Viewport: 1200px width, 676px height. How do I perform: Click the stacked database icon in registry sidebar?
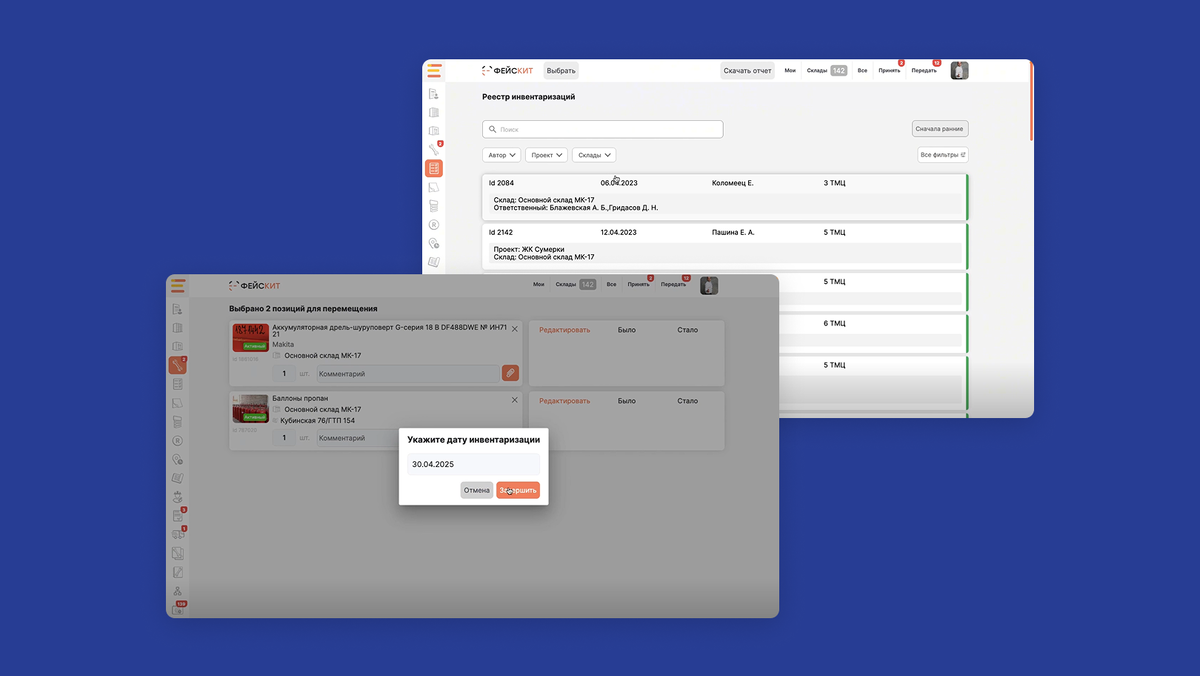pos(434,206)
